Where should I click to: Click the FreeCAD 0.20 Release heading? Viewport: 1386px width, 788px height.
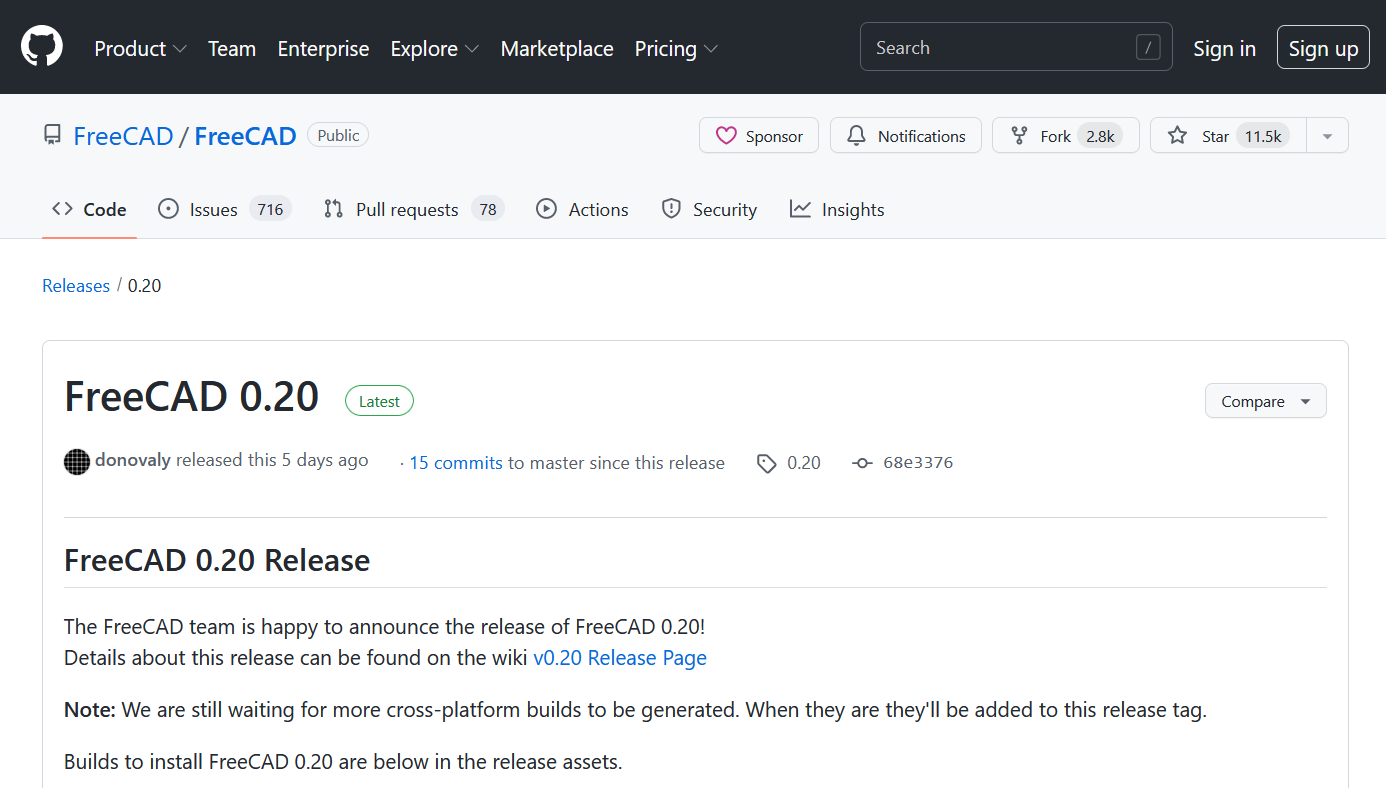(x=217, y=560)
